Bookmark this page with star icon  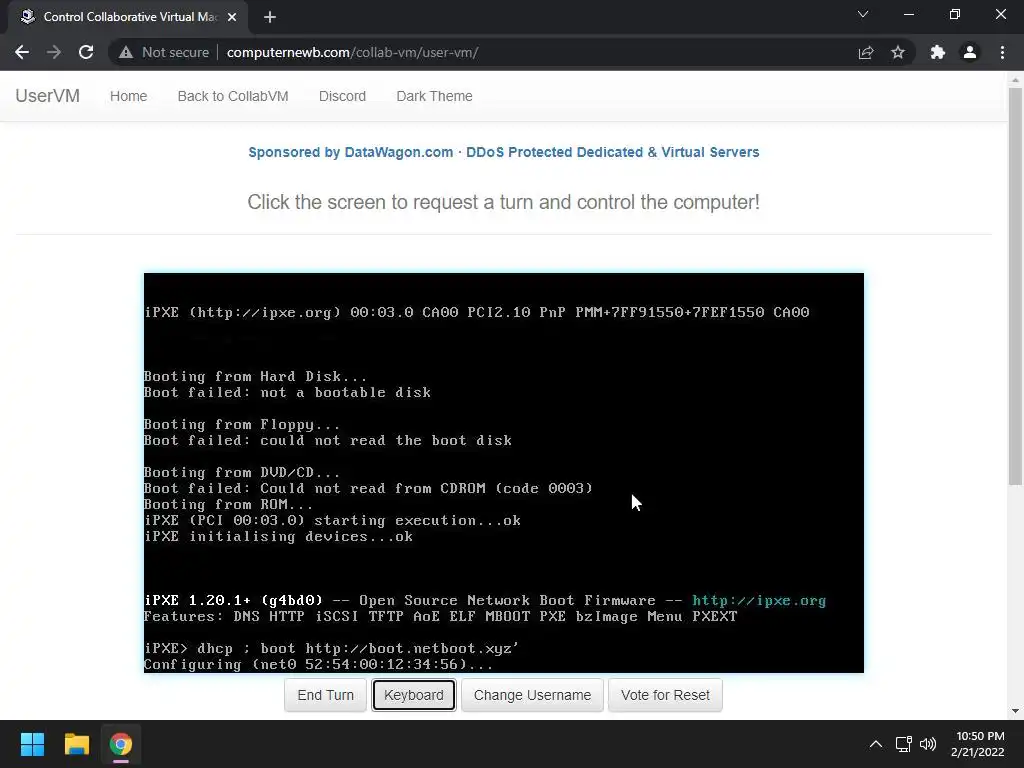898,52
